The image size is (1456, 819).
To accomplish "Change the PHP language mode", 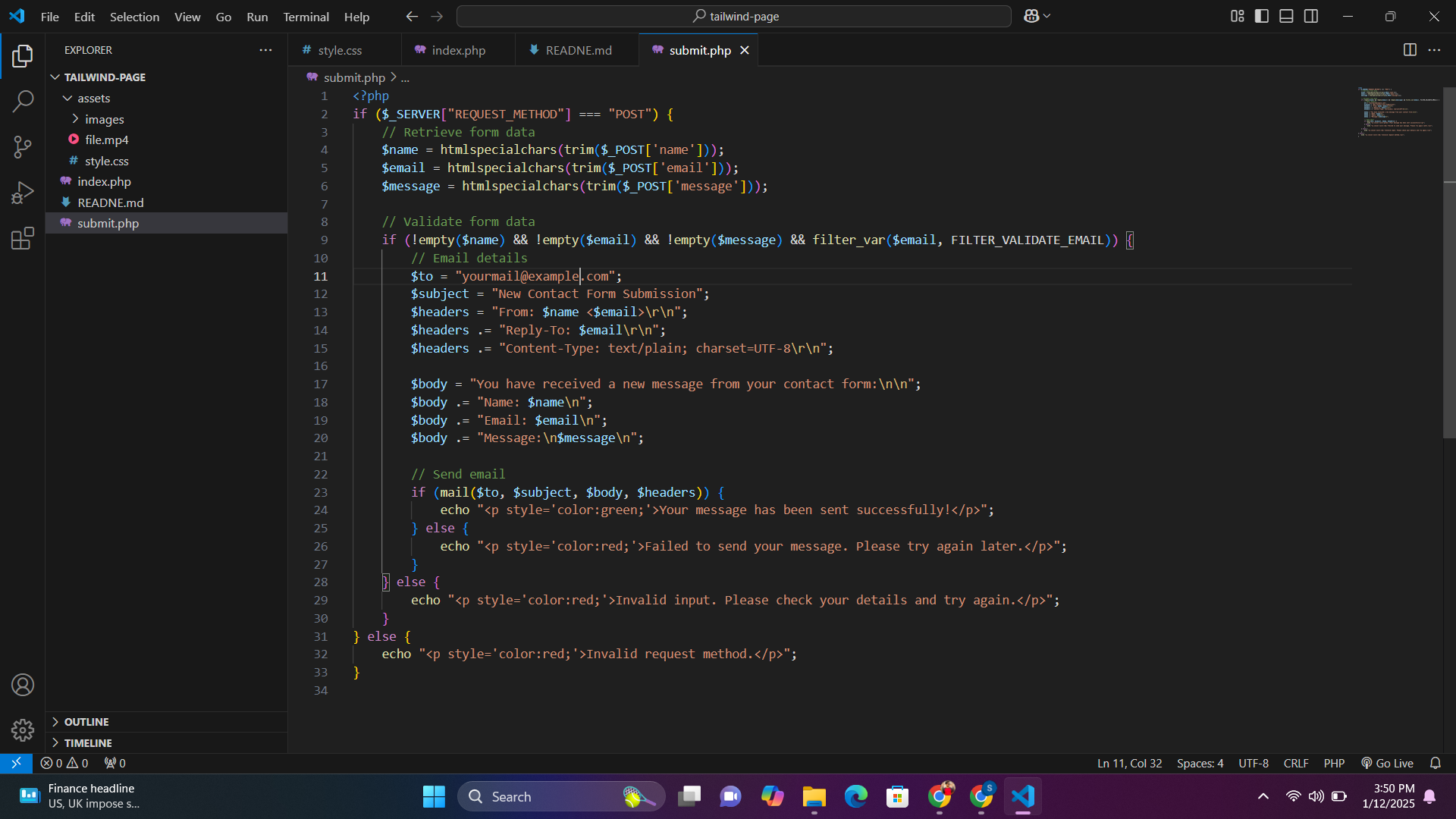I will pos(1334,763).
